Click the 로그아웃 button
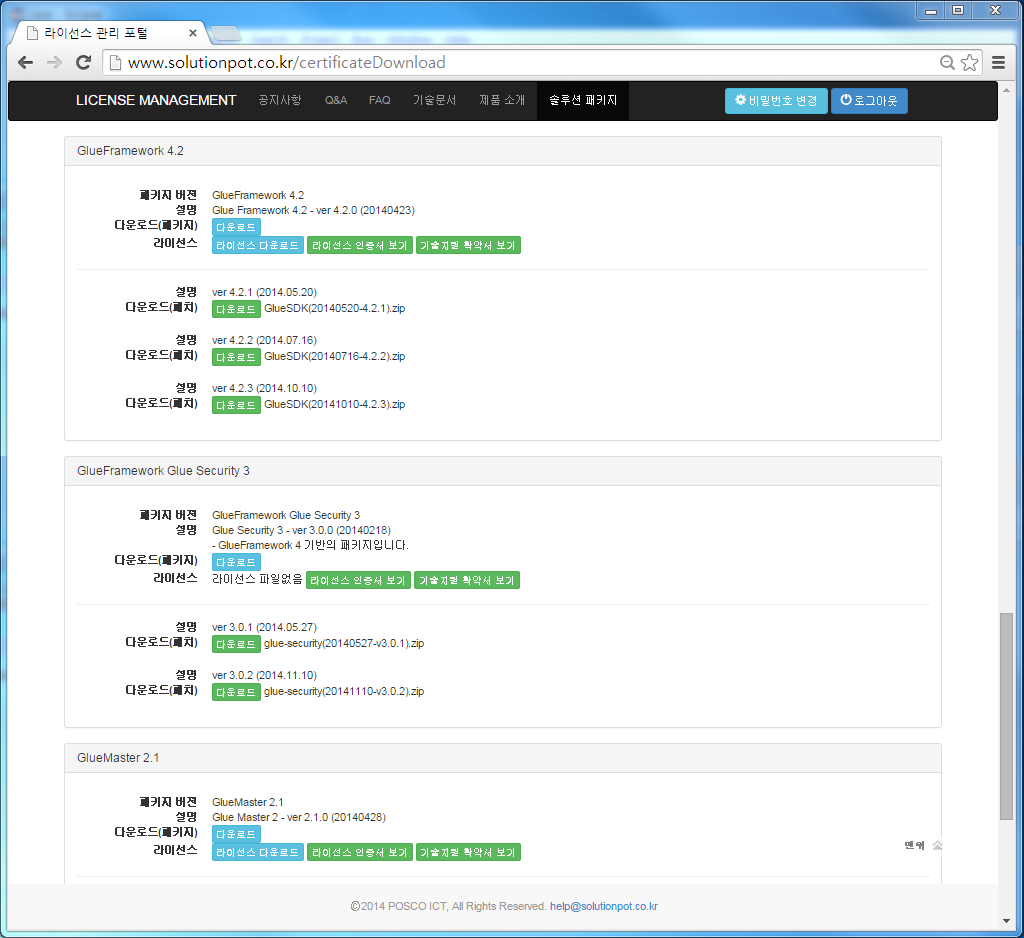Viewport: 1024px width, 938px height. [x=869, y=101]
